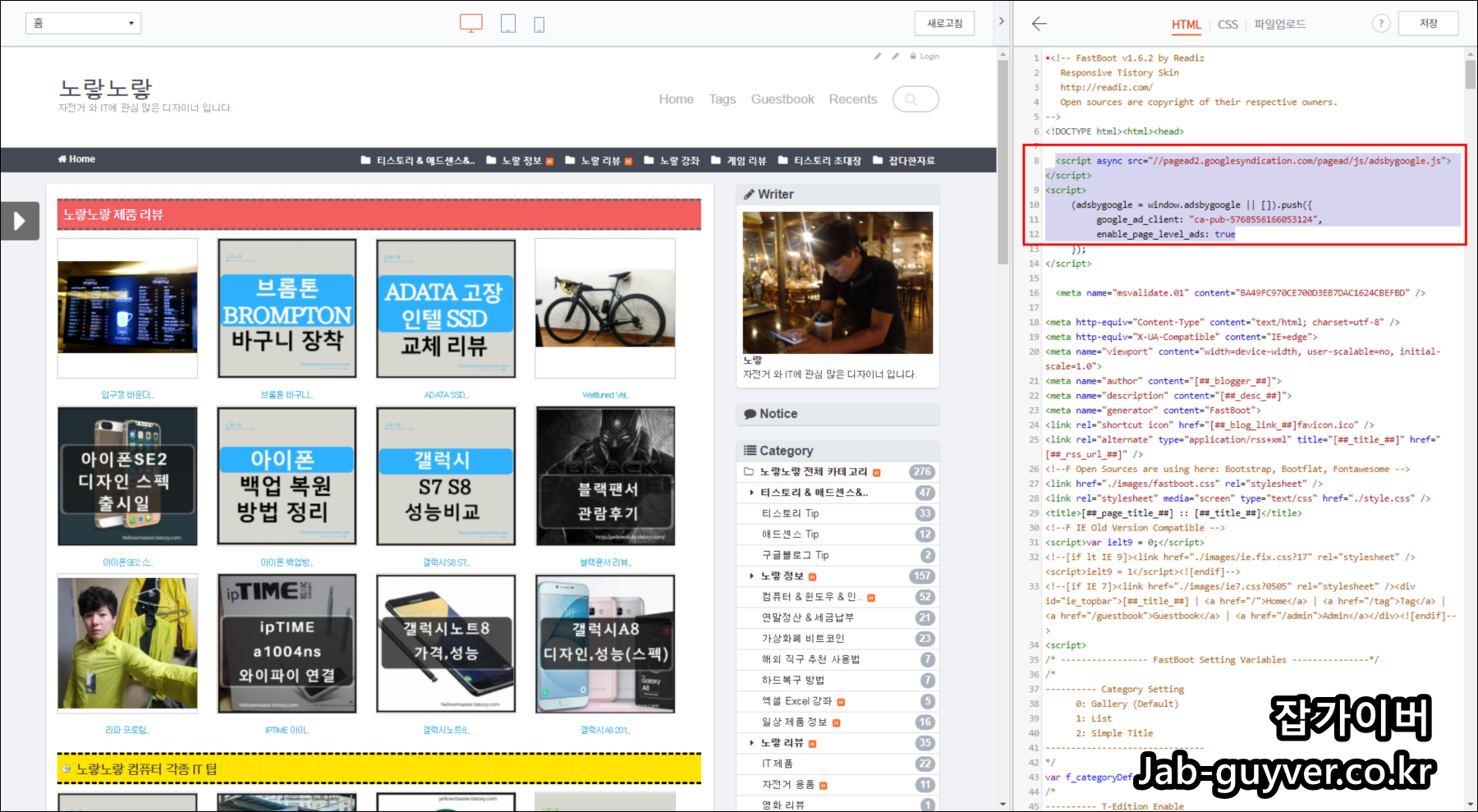Click the back arrow in editor panel
This screenshot has width=1478, height=812.
click(1040, 24)
